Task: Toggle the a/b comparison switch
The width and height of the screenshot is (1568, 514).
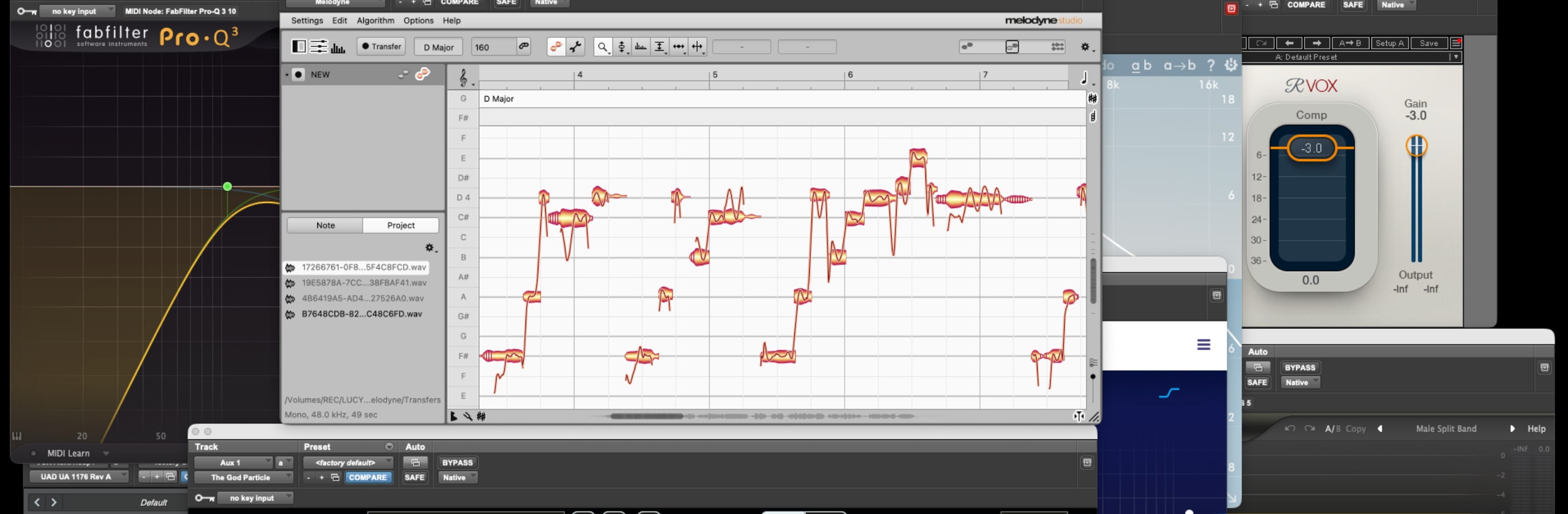Action: point(1141,65)
